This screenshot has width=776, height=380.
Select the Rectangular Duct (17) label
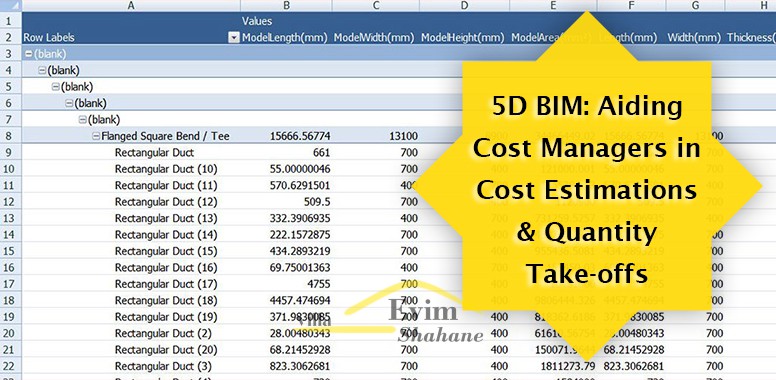coord(166,284)
